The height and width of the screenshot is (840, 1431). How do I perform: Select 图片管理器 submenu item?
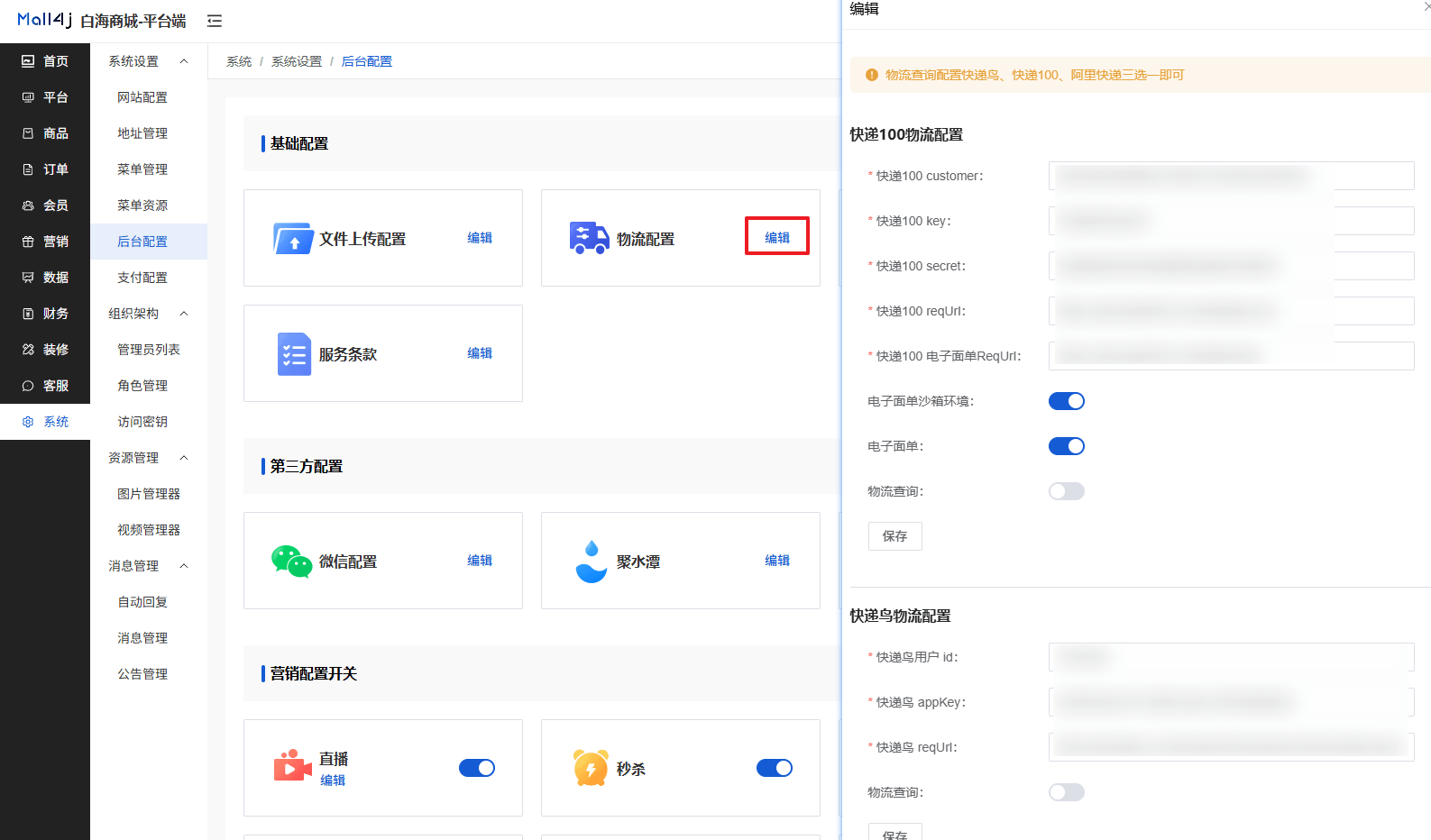(x=149, y=494)
